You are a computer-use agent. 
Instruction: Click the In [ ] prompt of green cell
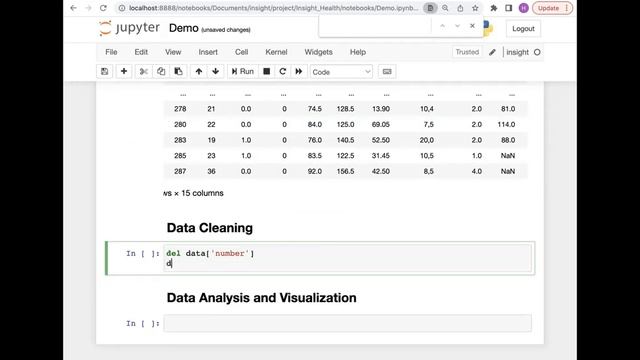[142, 253]
